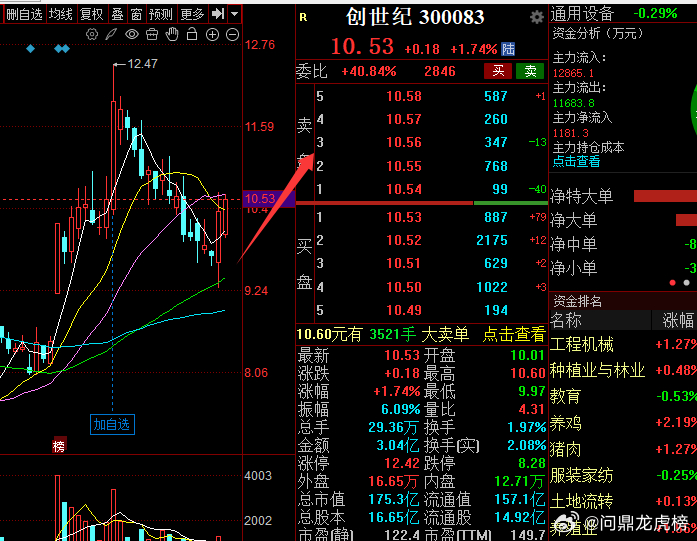697x541 pixels.
Task: Click 加自选 add to watchlist button
Action: 112,425
